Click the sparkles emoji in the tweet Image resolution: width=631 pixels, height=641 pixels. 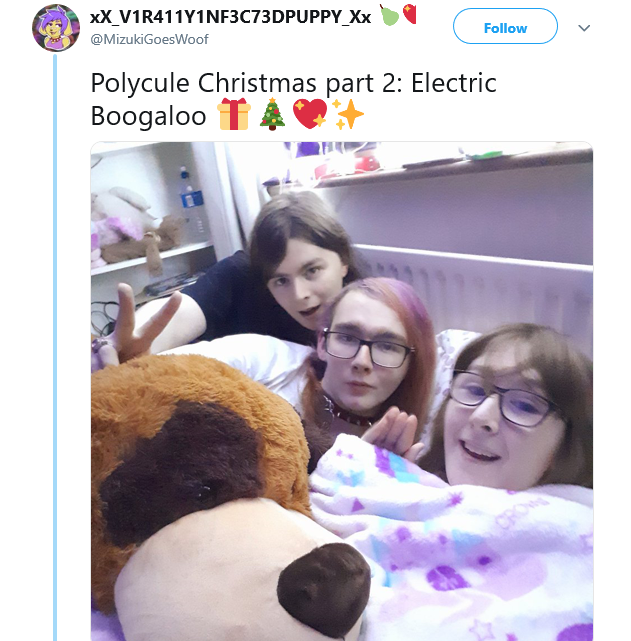point(347,114)
